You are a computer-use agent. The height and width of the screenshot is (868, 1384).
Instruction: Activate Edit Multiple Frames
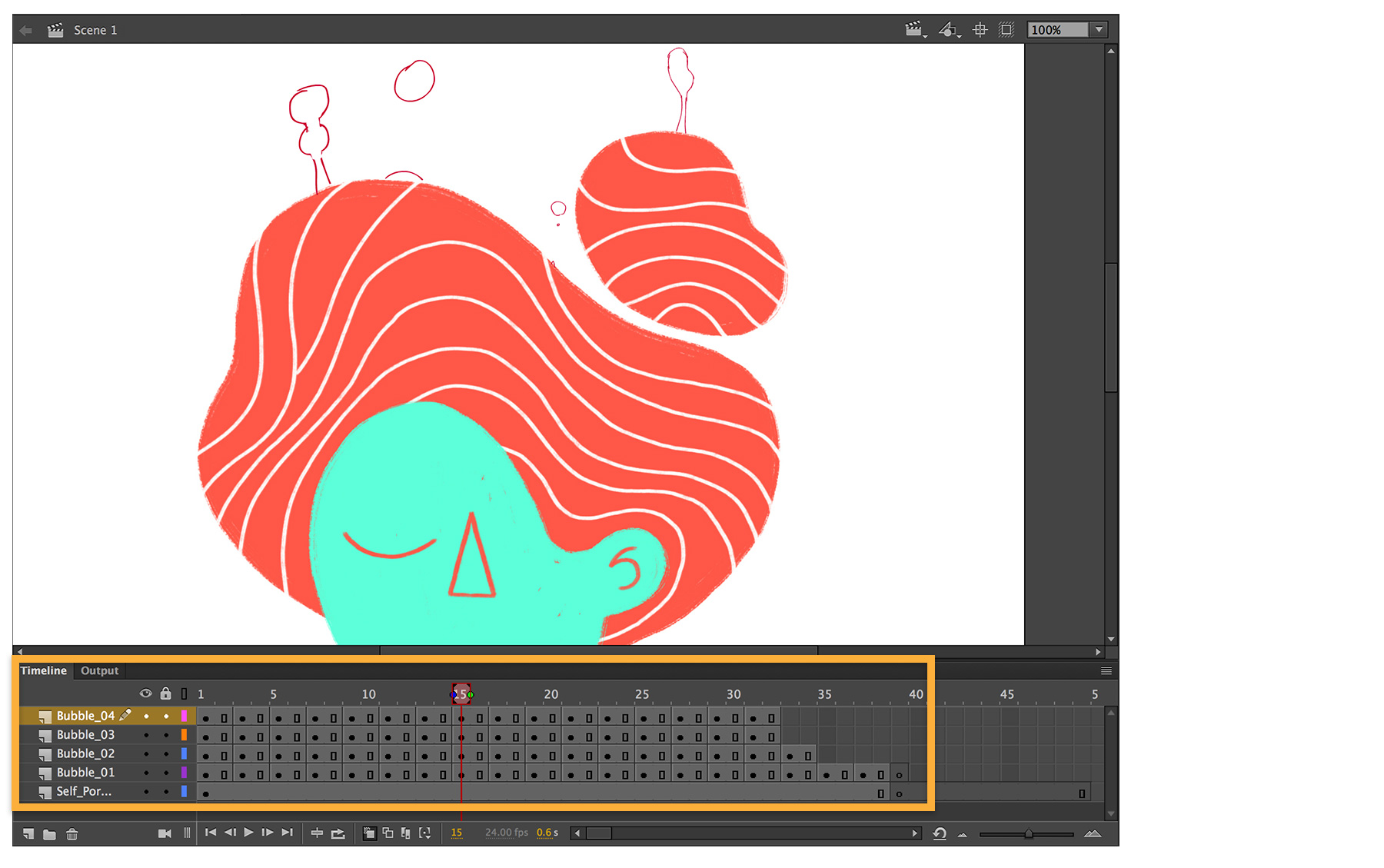[x=406, y=833]
